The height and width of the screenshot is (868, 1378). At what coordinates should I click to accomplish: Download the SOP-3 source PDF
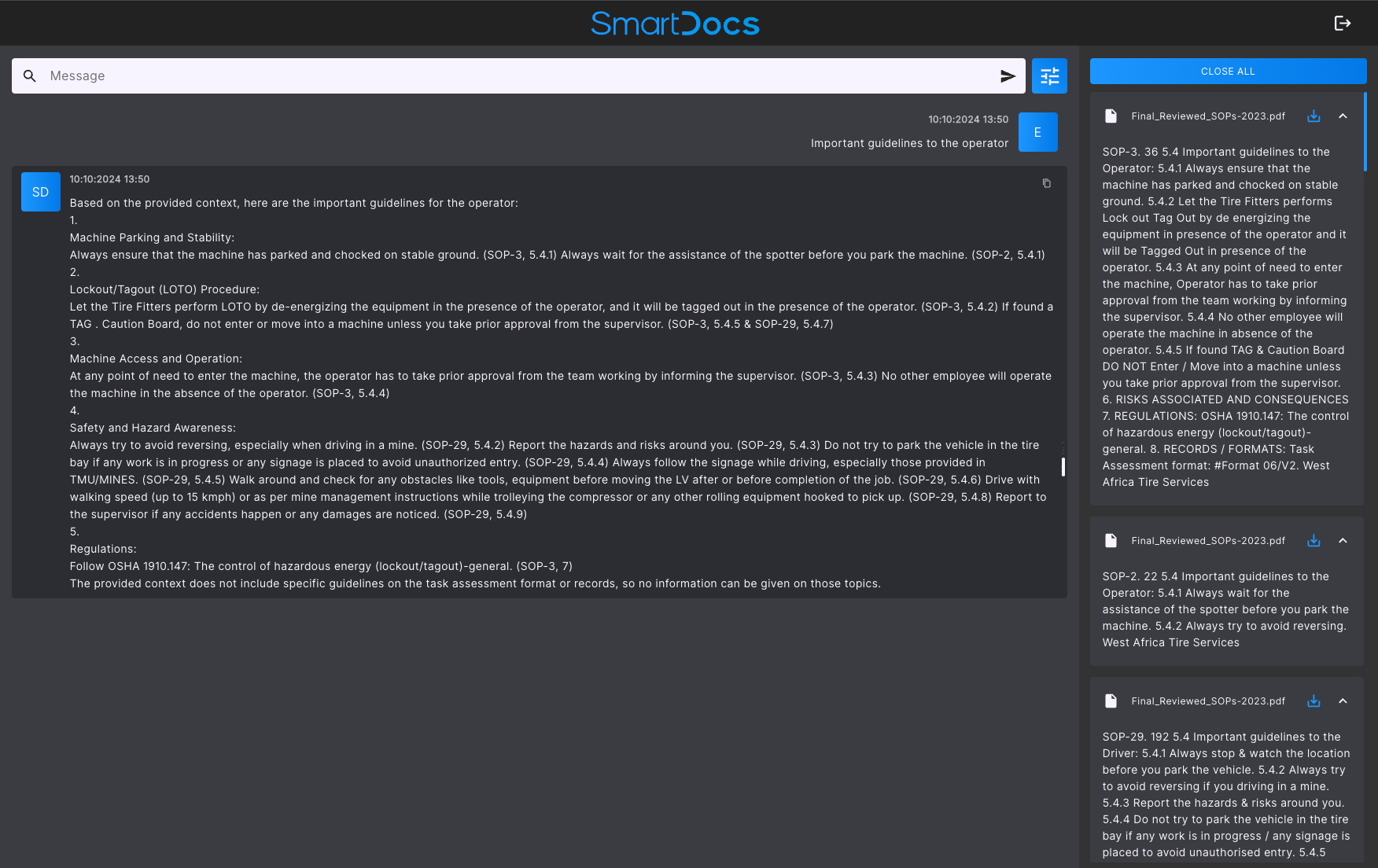tap(1314, 116)
